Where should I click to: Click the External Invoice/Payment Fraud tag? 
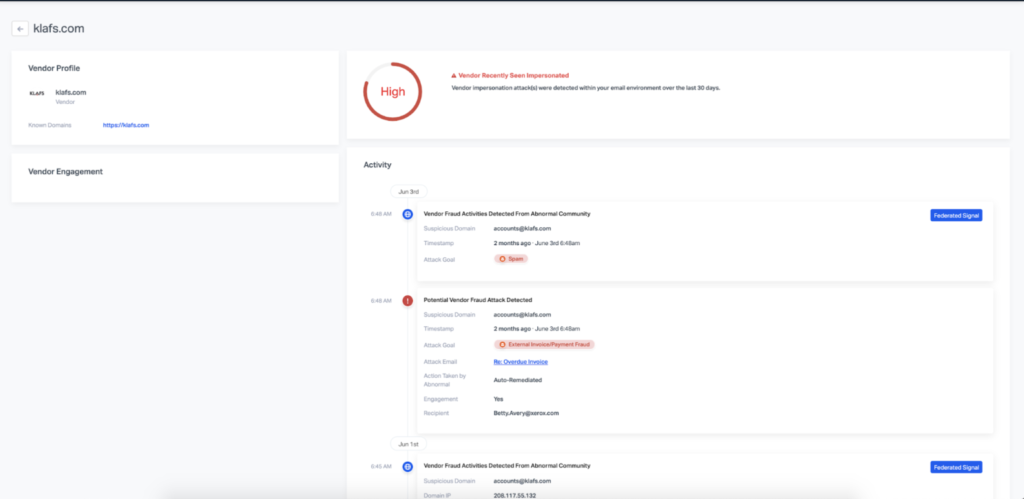coord(544,344)
